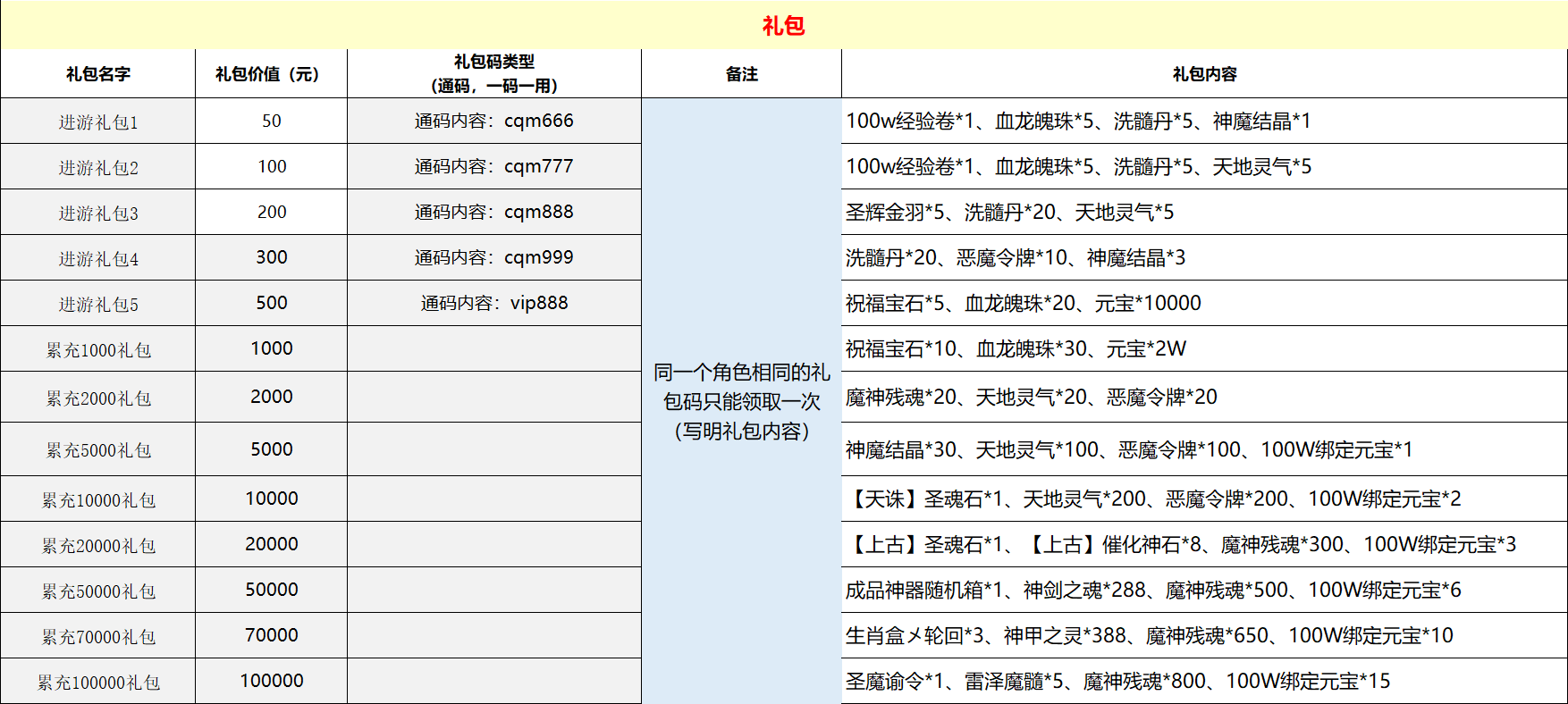This screenshot has height=704, width=1568.
Task: Click the empty code cell for 累充2000礼包
Action: pyautogui.click(x=493, y=398)
